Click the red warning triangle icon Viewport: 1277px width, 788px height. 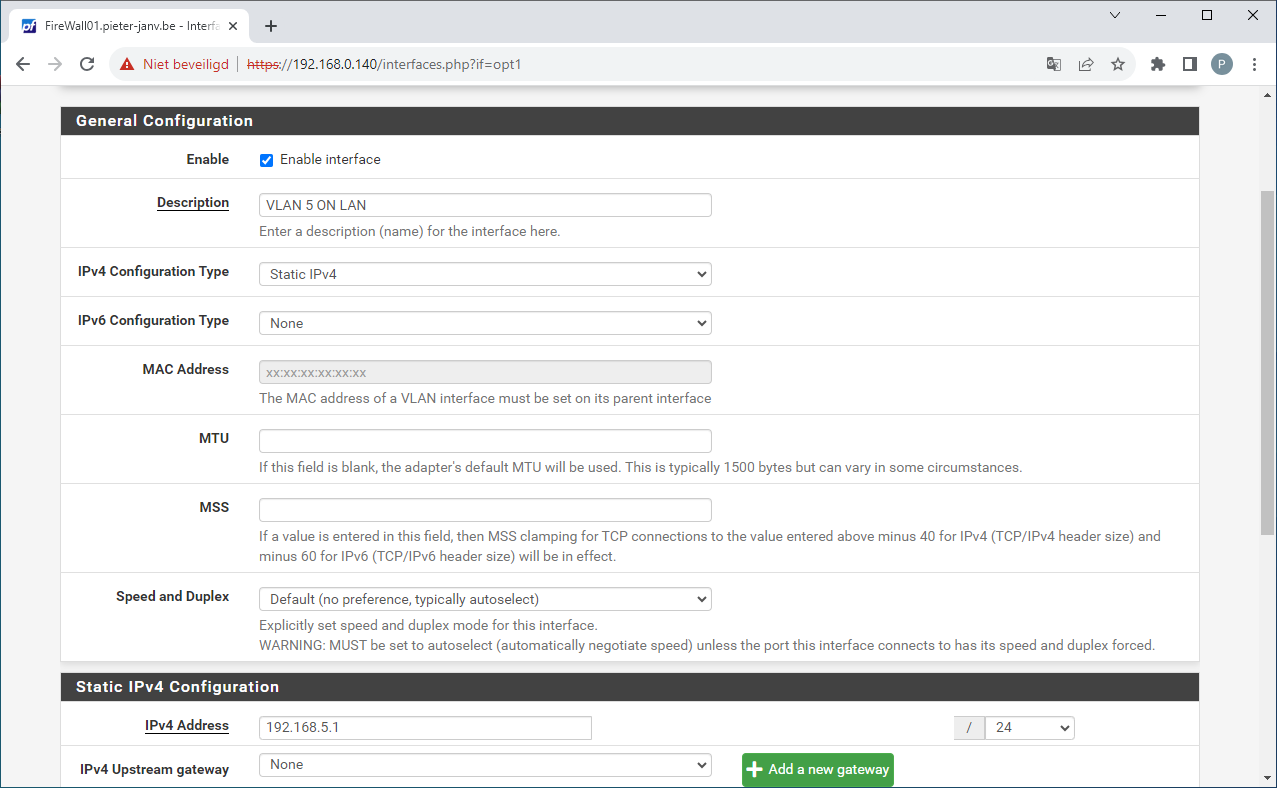coord(126,63)
